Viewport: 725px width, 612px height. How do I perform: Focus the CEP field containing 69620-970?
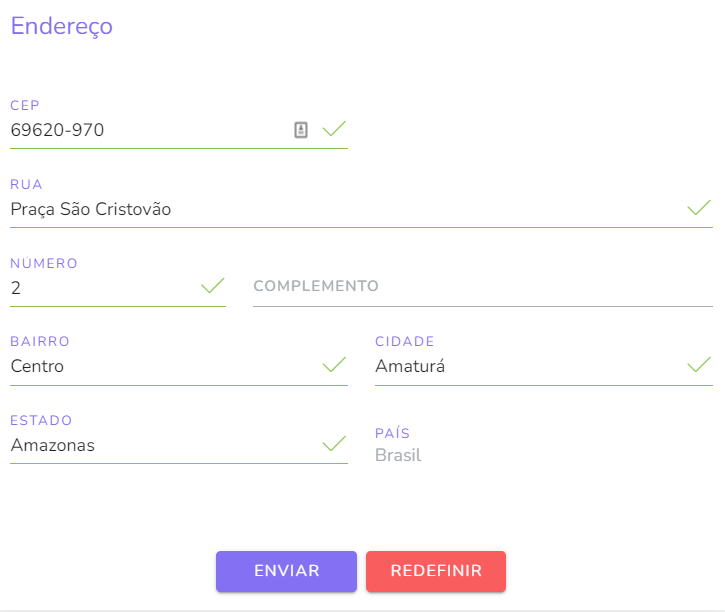coord(140,130)
